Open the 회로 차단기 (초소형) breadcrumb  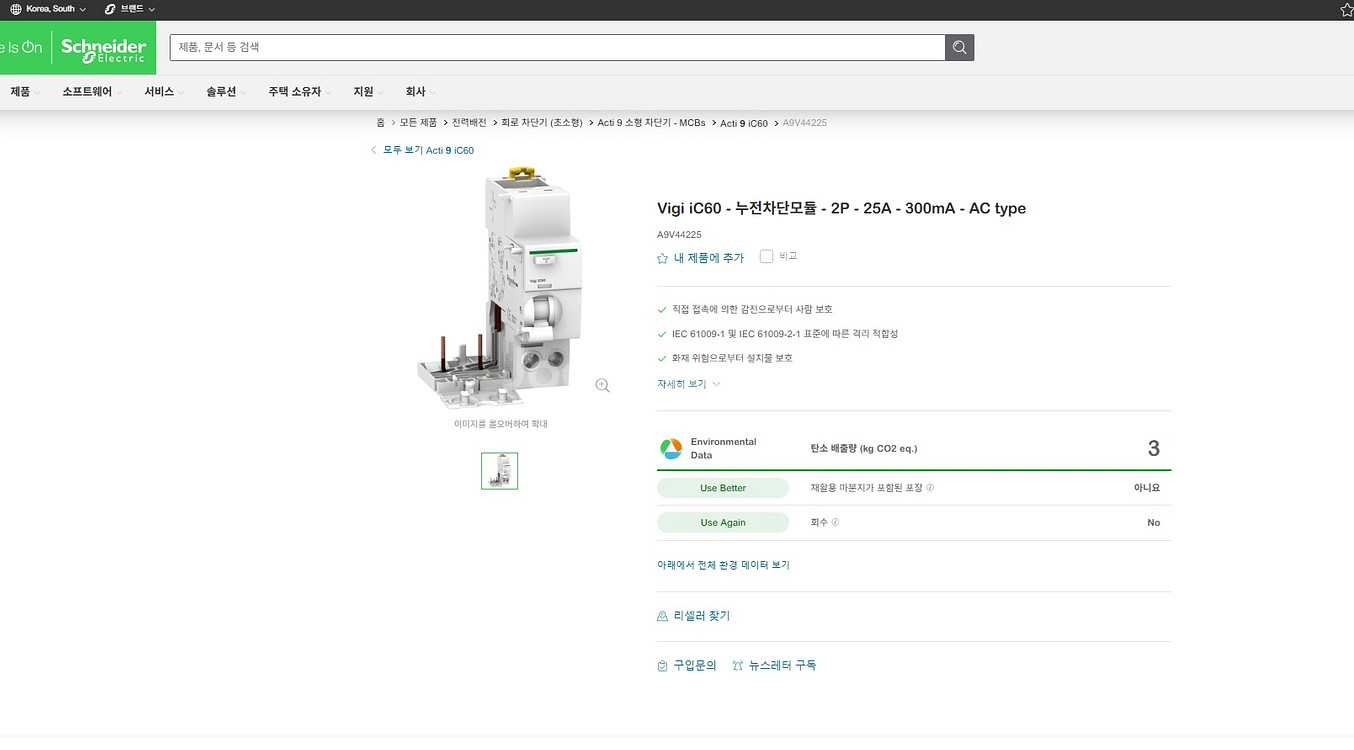[x=542, y=123]
